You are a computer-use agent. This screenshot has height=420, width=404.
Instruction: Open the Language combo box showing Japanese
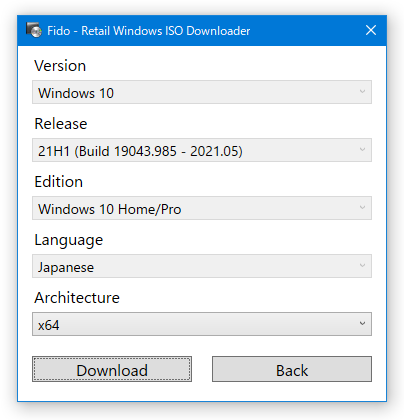(202, 266)
